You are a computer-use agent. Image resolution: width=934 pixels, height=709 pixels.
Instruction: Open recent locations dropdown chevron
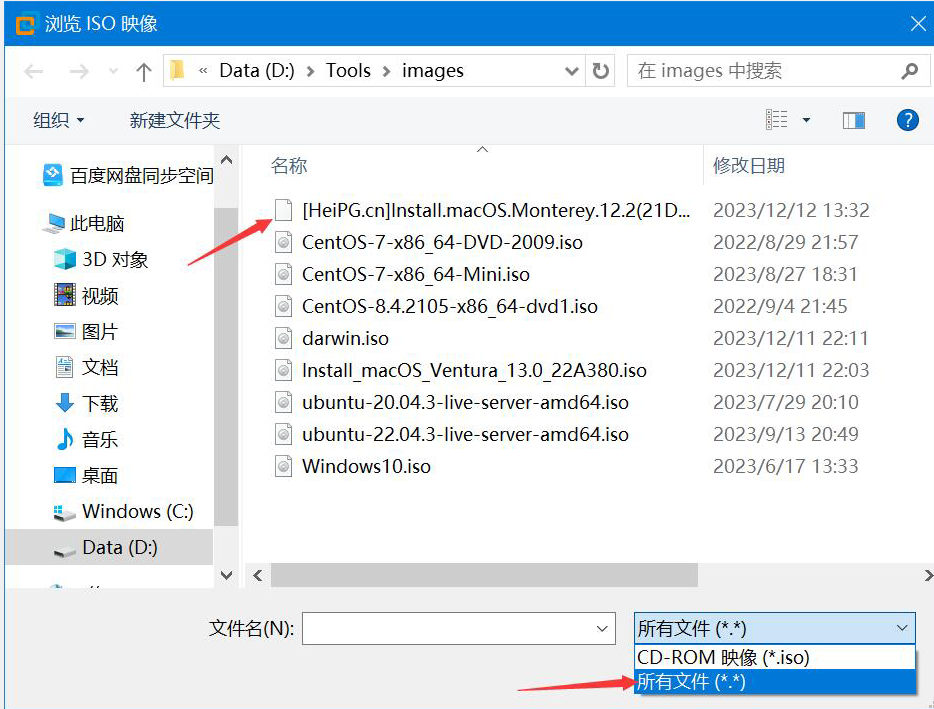pos(113,71)
